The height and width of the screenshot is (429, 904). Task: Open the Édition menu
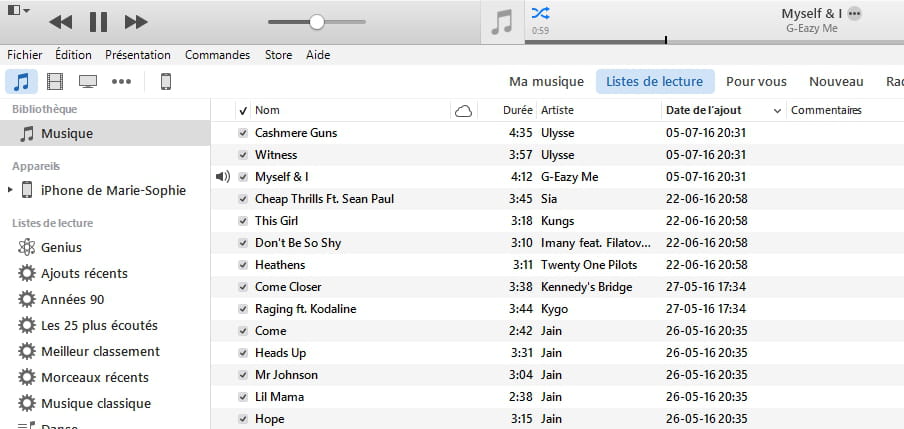73,55
